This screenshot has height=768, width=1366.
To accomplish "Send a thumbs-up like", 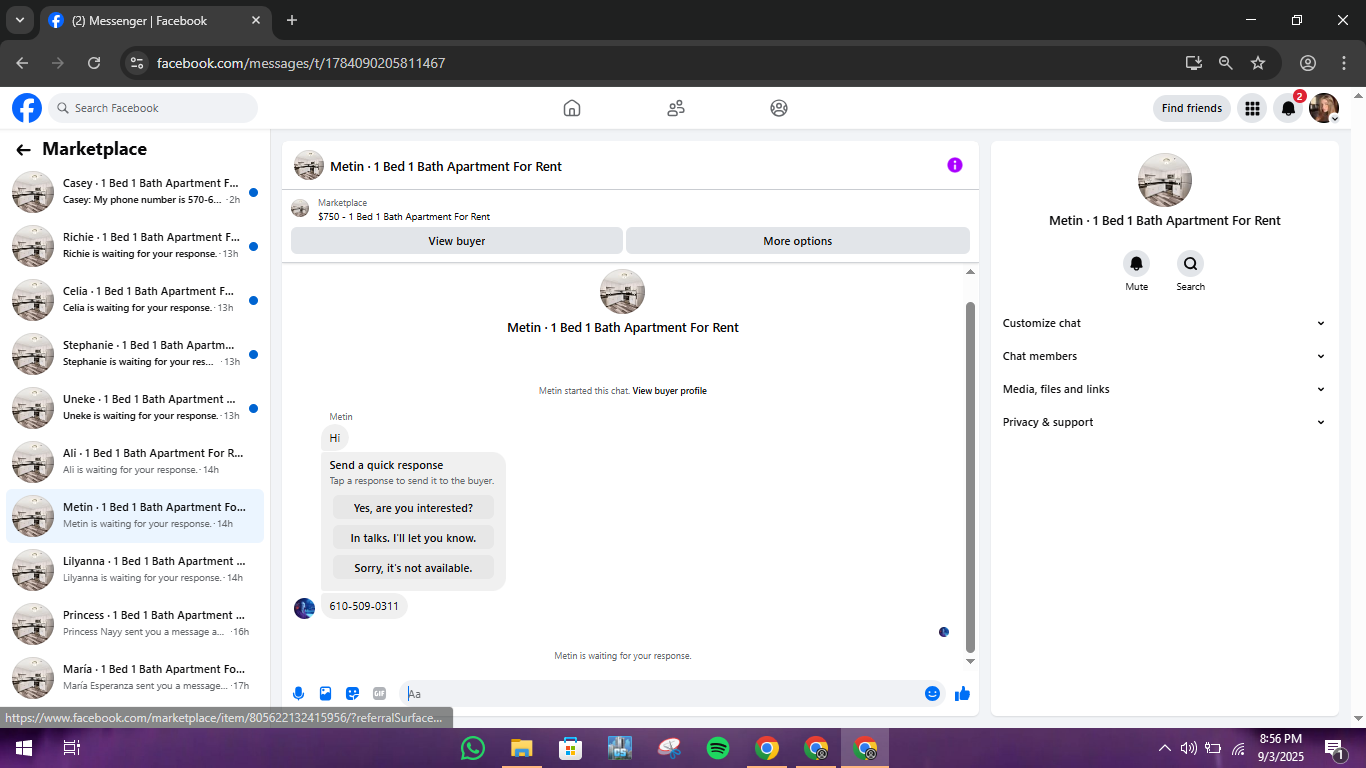I will 962,693.
